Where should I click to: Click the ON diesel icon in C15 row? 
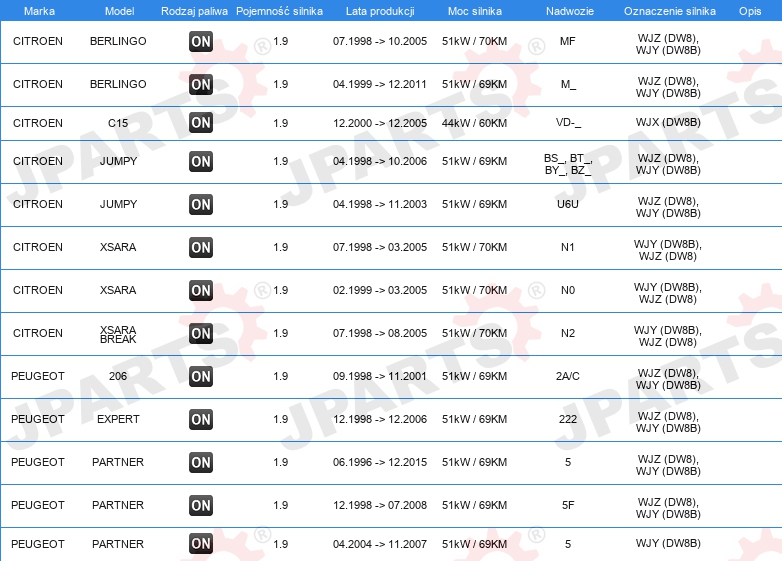(201, 123)
